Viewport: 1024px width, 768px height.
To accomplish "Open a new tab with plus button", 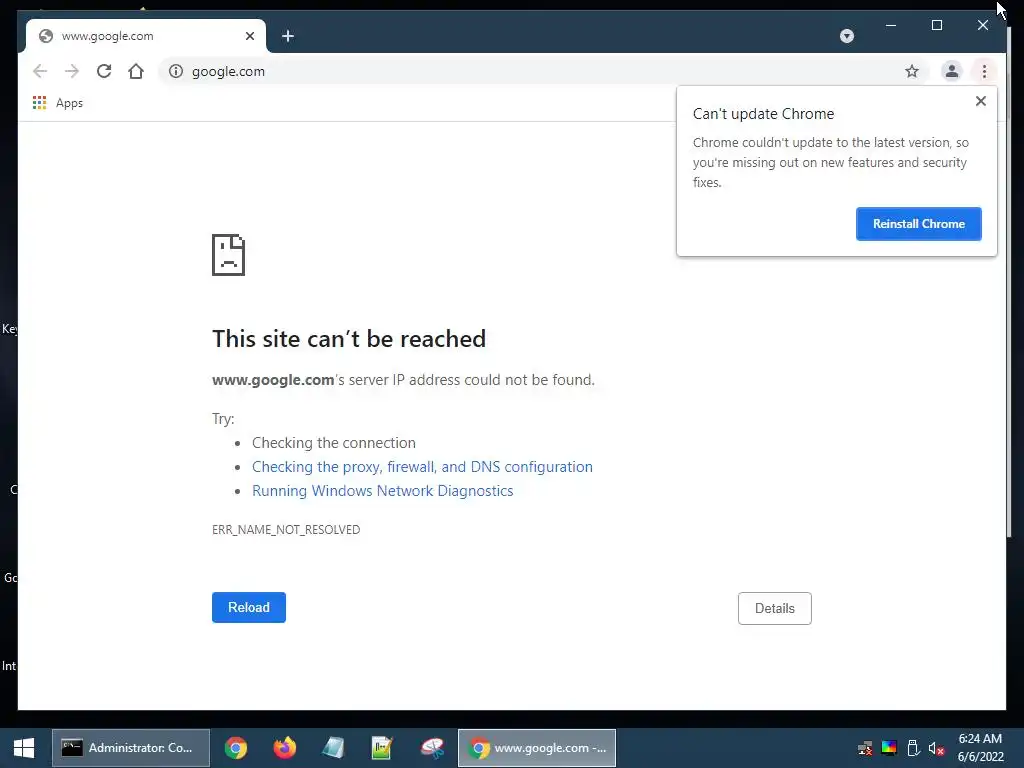I will pyautogui.click(x=288, y=36).
